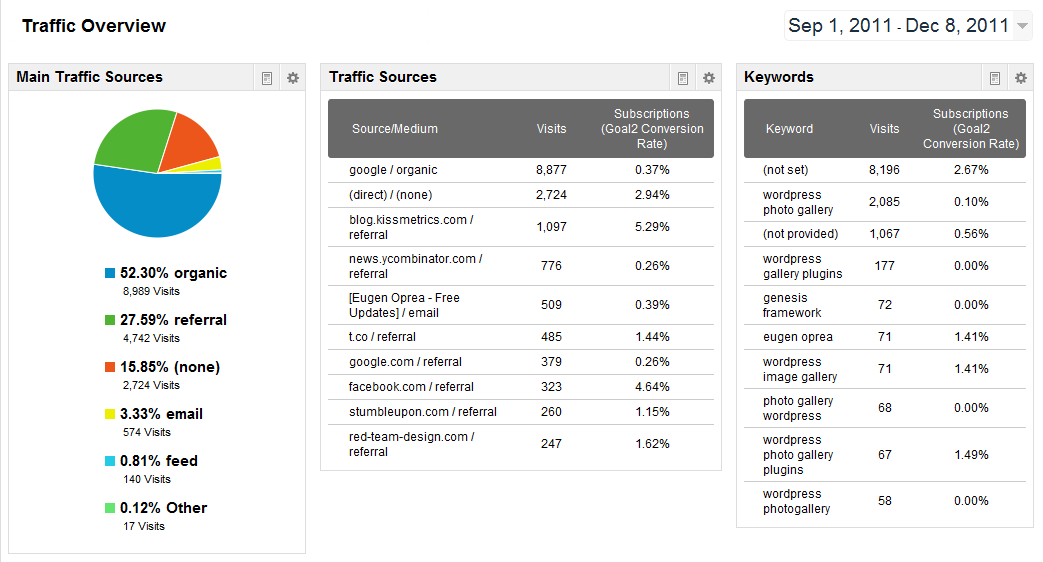Click the Source/Medium column header
1043x562 pixels.
click(x=395, y=129)
